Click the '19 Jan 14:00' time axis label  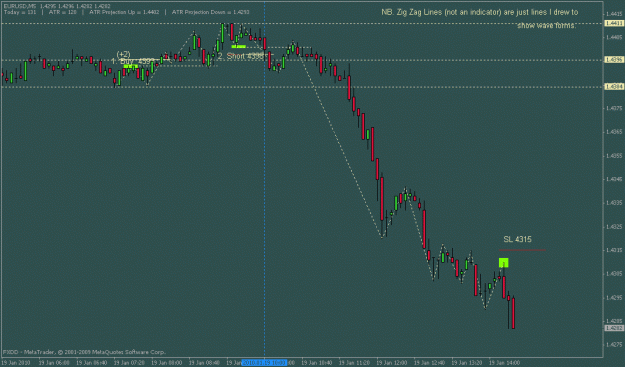click(x=504, y=363)
